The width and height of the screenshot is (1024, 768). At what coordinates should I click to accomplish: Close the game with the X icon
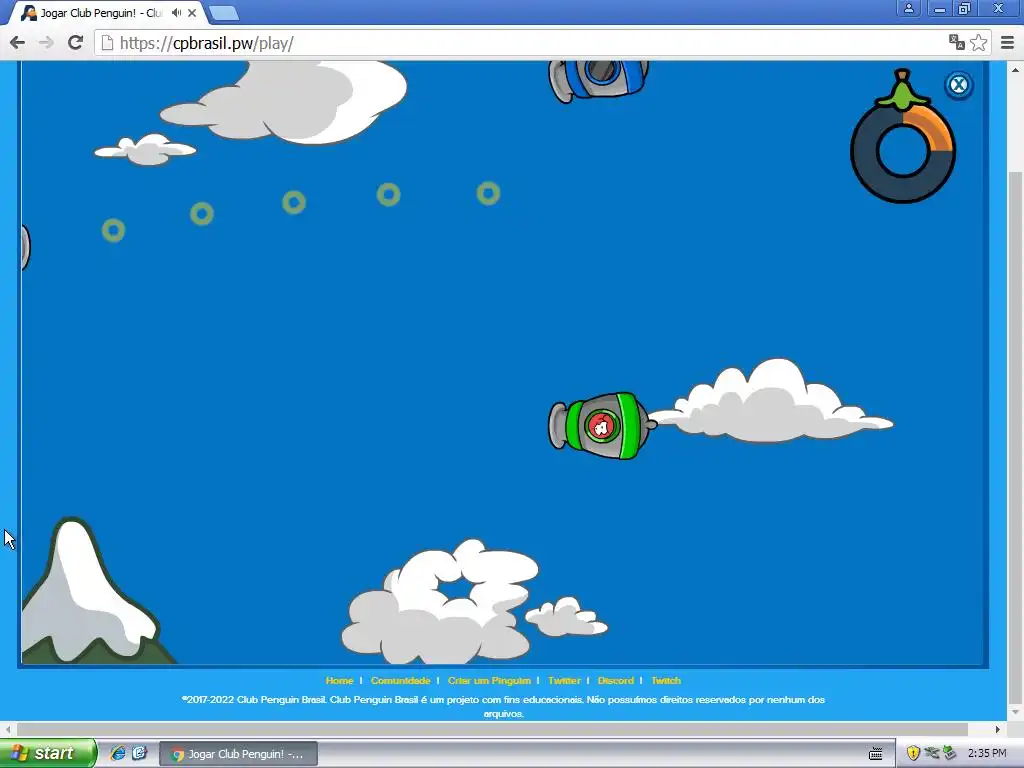click(x=959, y=85)
